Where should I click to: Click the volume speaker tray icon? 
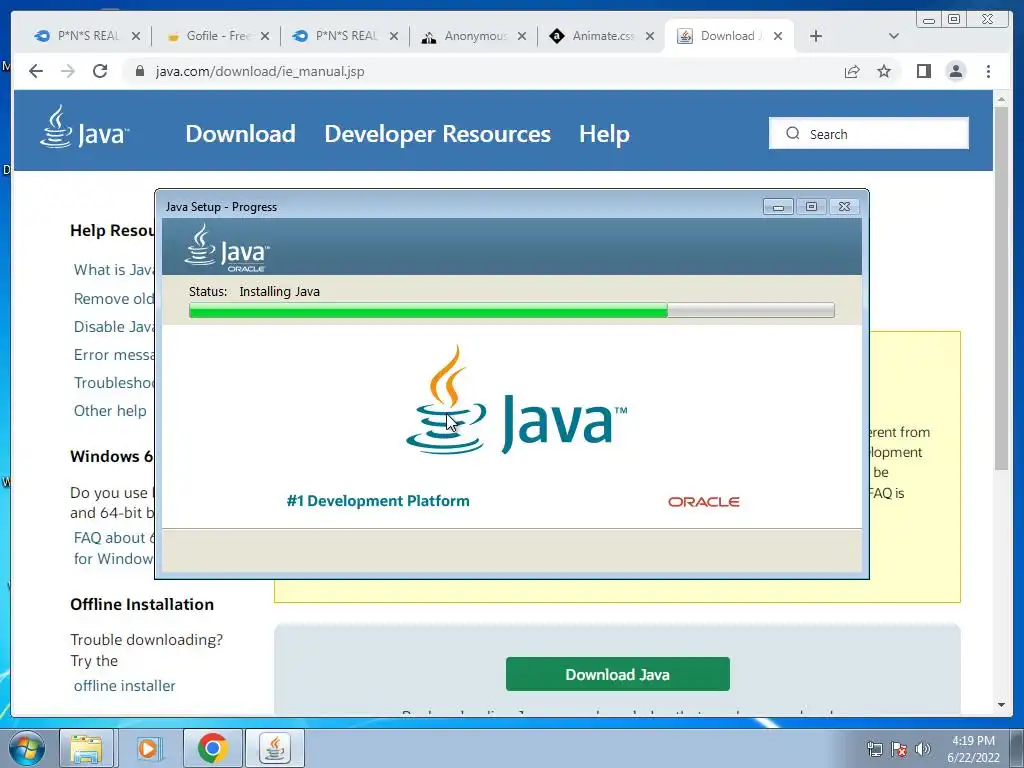pos(923,749)
